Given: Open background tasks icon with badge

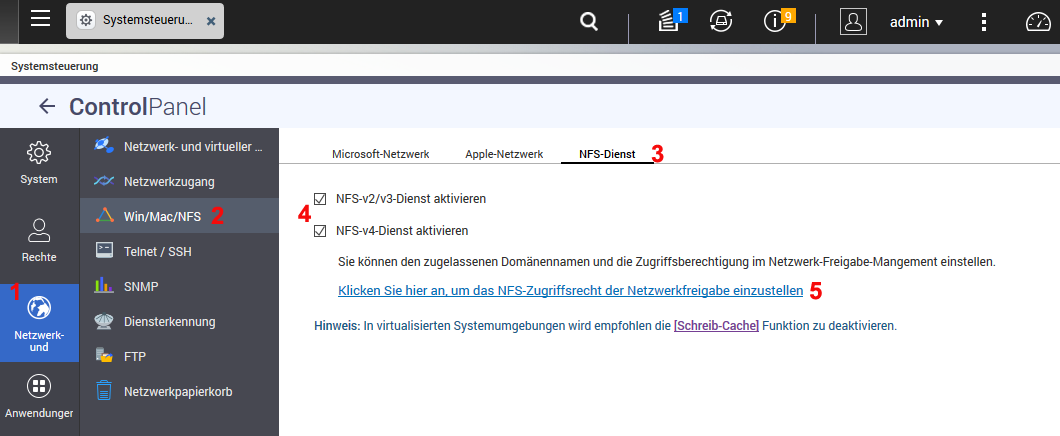Looking at the screenshot, I should pos(671,20).
